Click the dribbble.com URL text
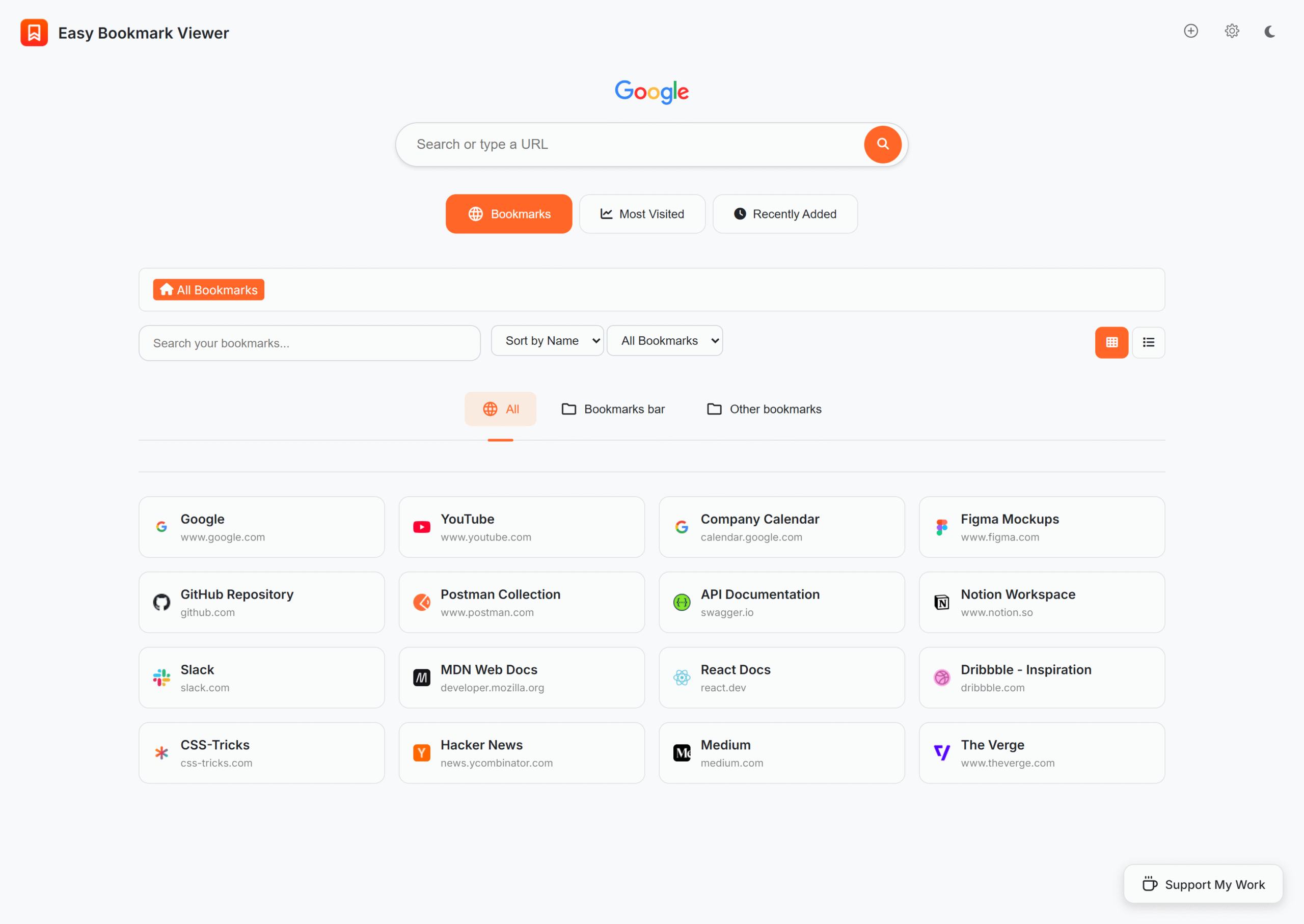Image resolution: width=1304 pixels, height=924 pixels. [992, 687]
